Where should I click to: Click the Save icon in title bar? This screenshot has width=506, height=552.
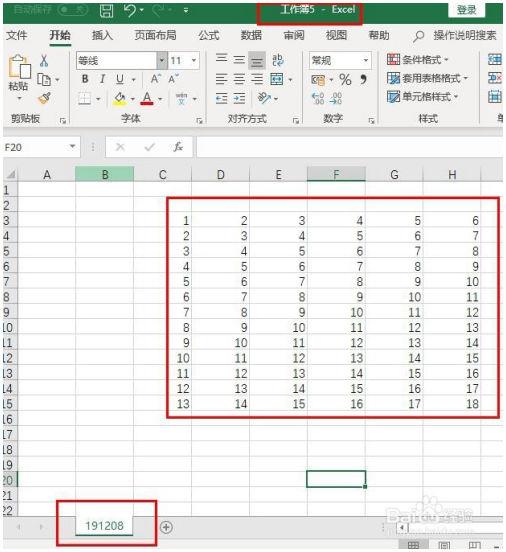click(106, 11)
